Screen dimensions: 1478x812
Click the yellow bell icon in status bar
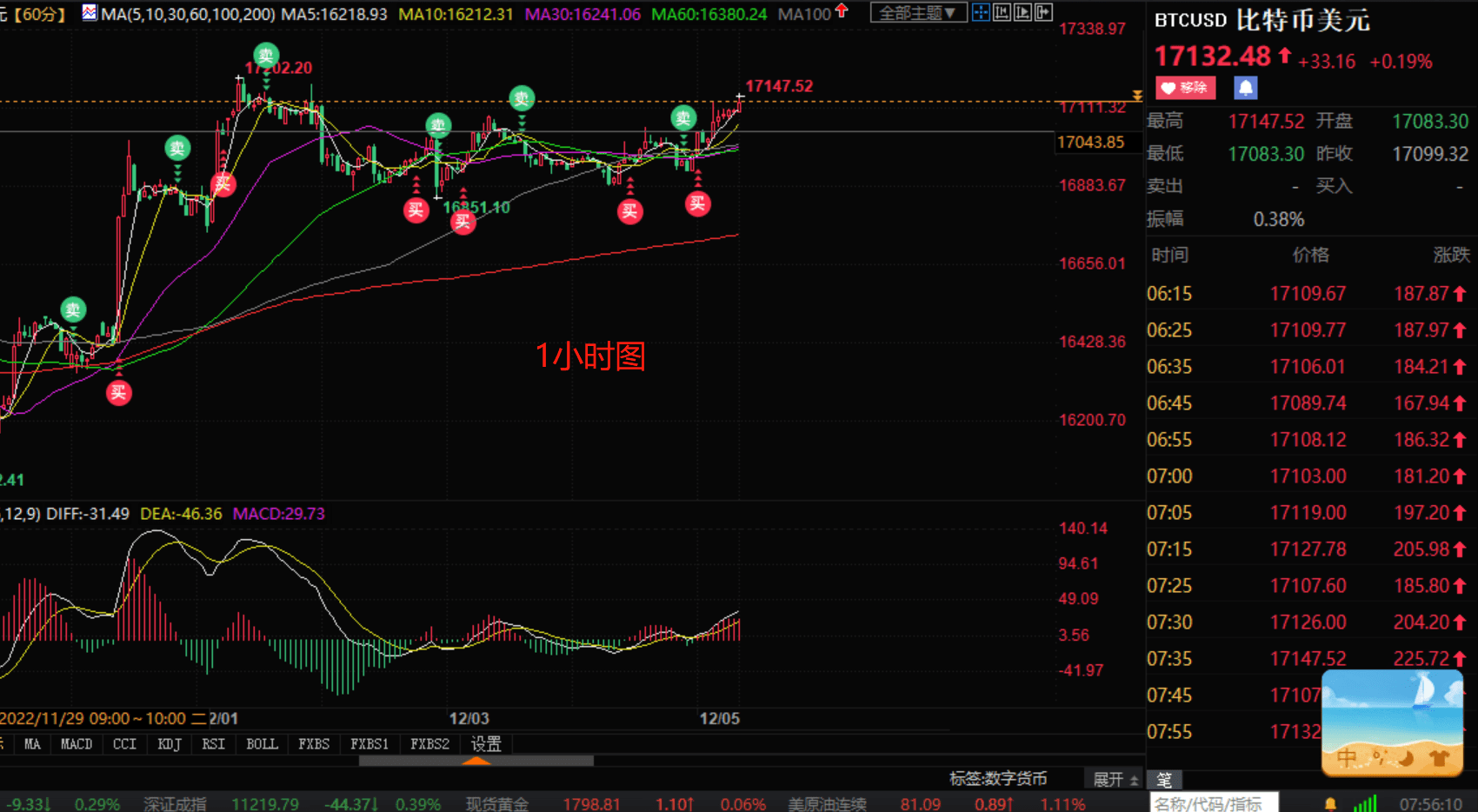point(1330,804)
